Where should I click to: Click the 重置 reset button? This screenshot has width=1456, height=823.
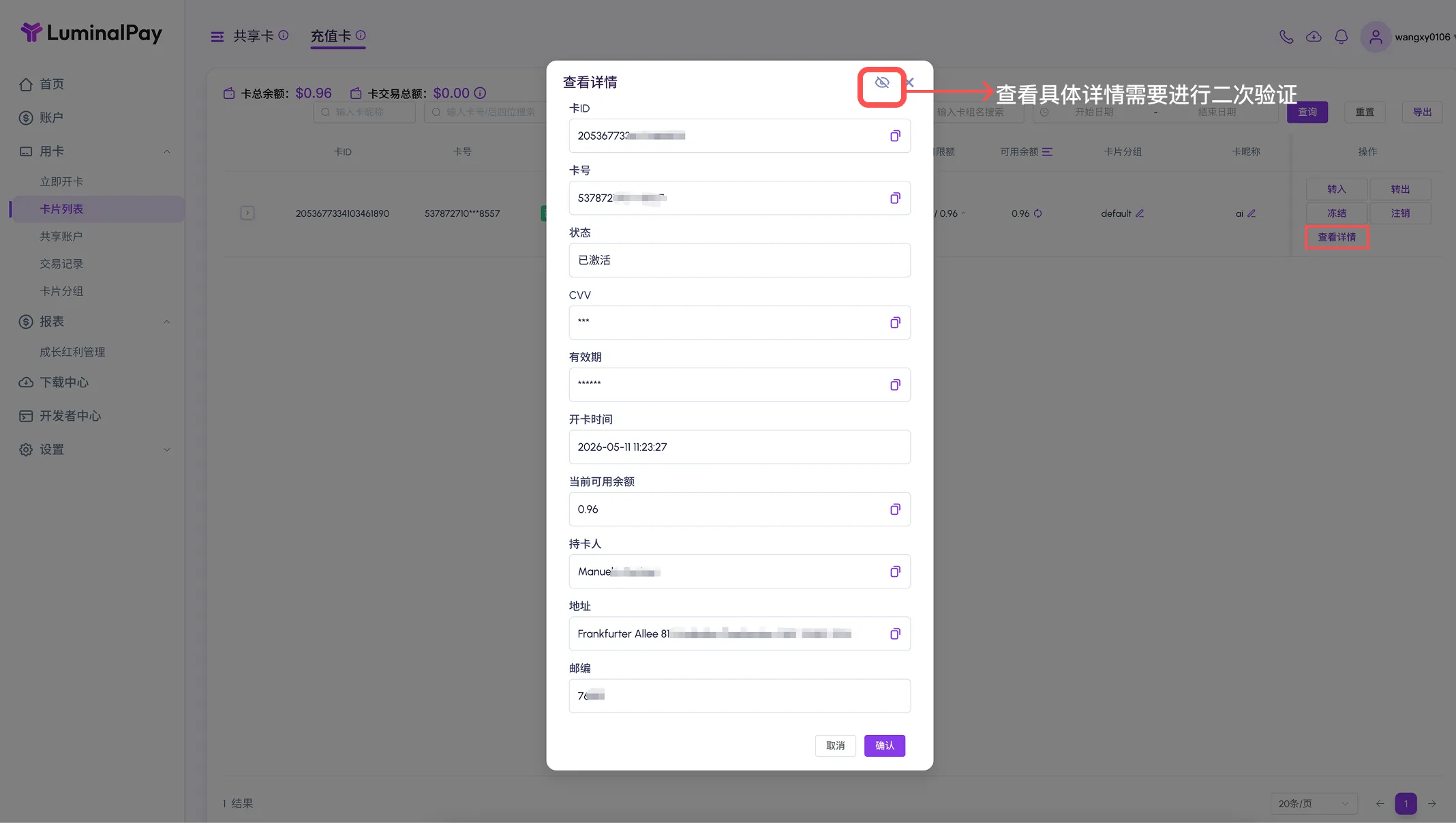click(1365, 112)
